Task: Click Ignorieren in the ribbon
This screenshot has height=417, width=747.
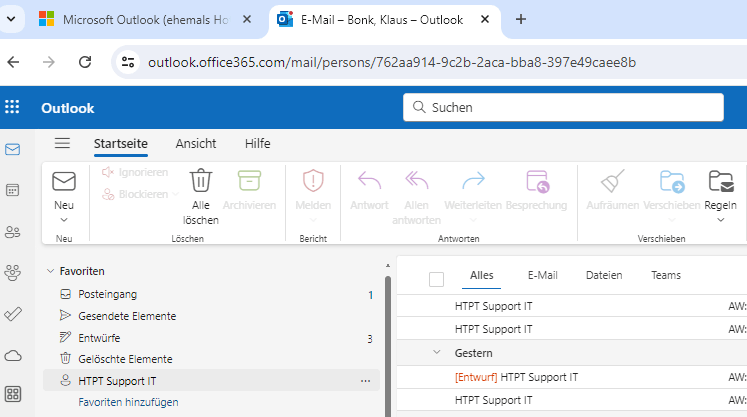Action: (135, 172)
